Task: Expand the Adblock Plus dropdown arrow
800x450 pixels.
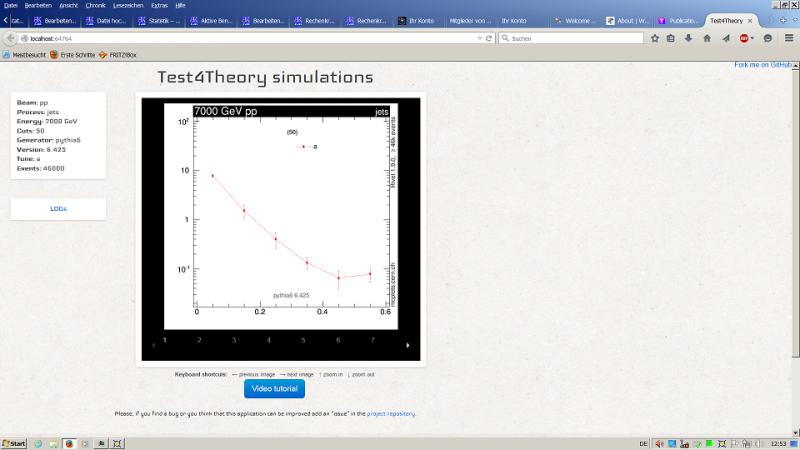Action: [x=752, y=39]
